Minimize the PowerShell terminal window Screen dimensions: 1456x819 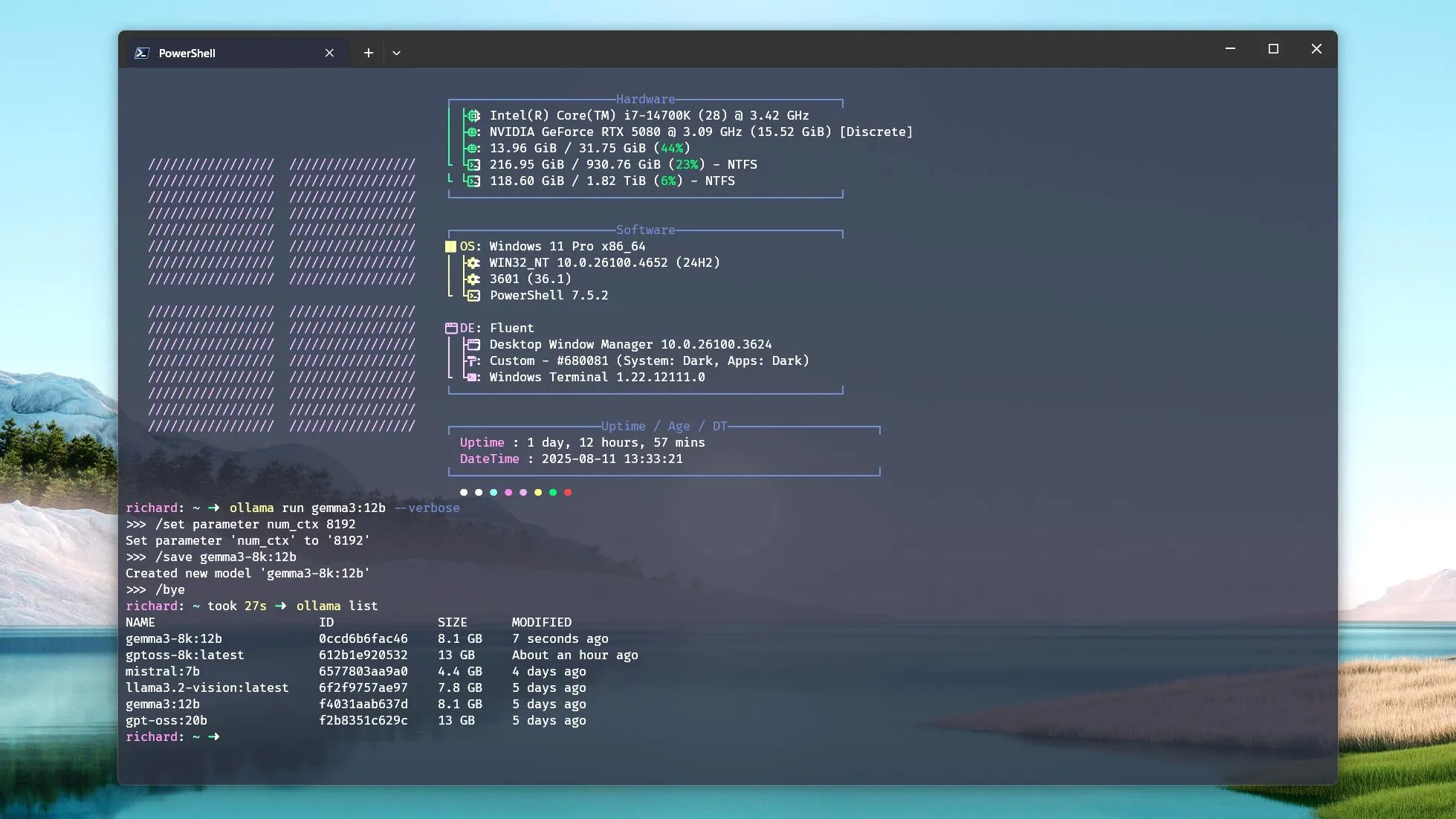(1230, 49)
